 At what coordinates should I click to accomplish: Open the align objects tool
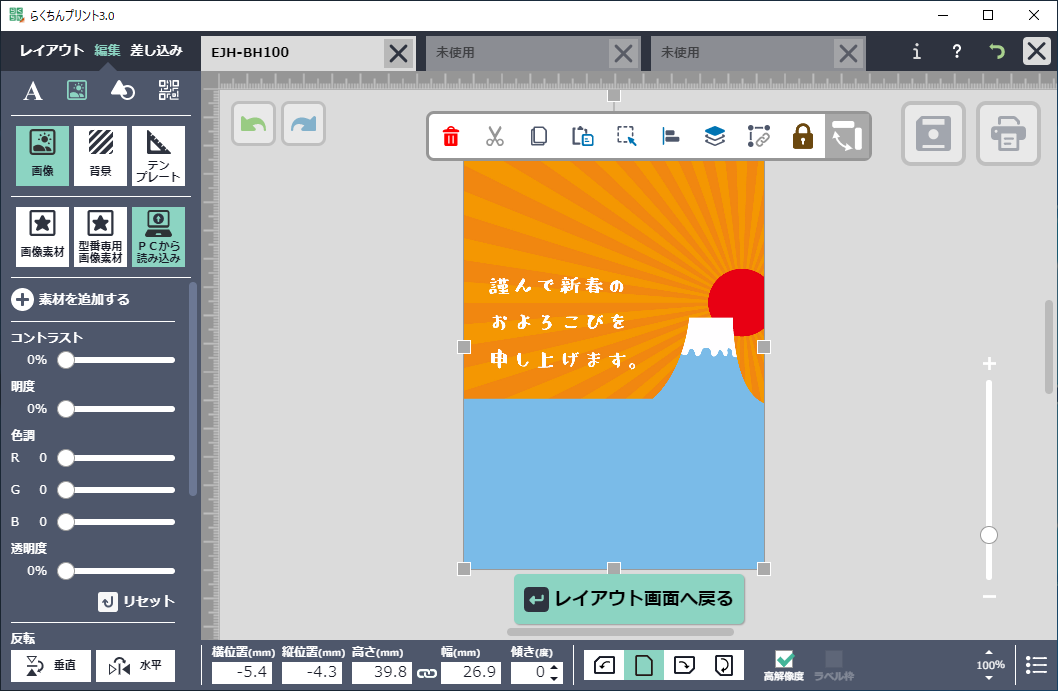coord(670,136)
